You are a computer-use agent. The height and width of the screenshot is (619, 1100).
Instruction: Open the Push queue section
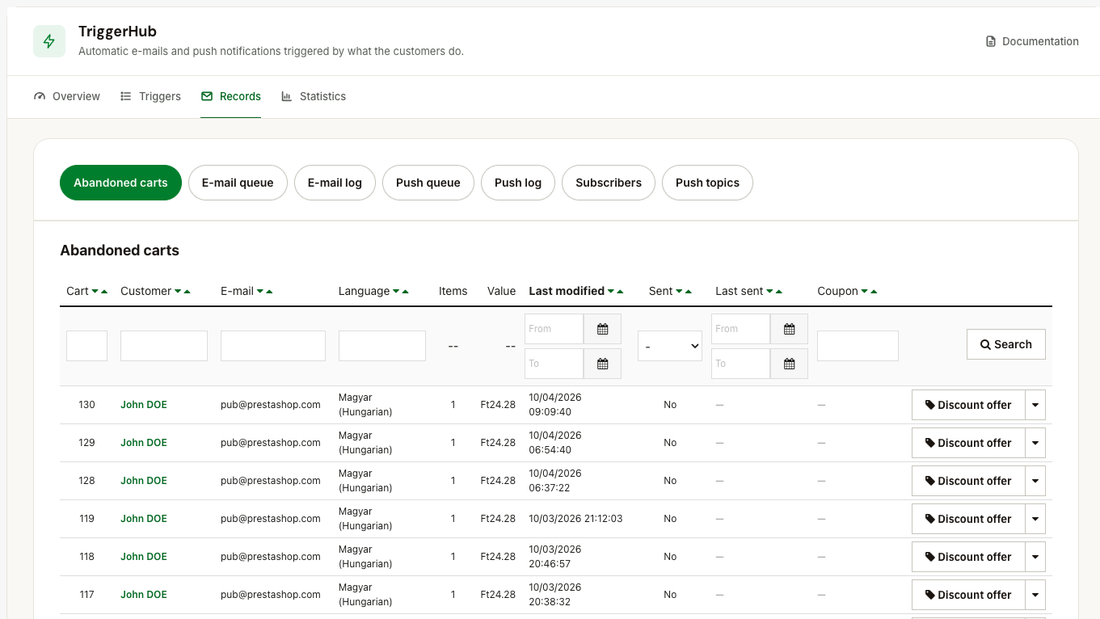pos(428,182)
